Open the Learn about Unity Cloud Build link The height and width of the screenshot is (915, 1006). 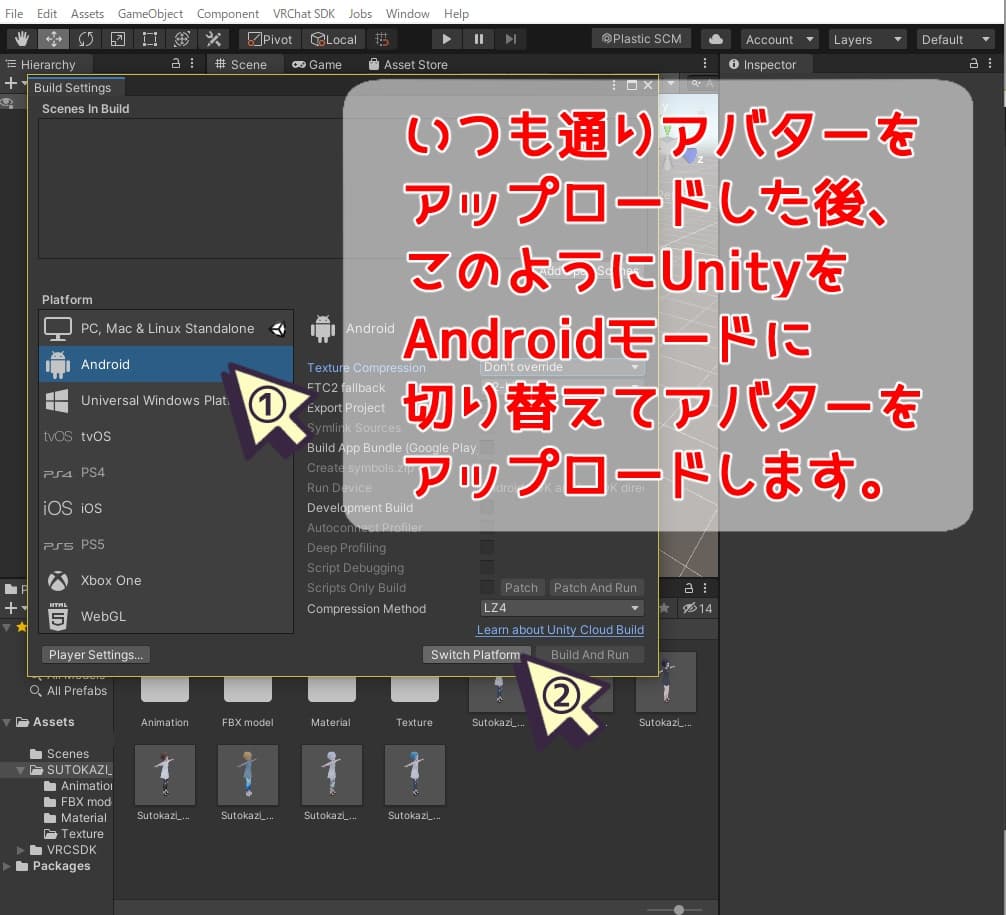pos(560,630)
